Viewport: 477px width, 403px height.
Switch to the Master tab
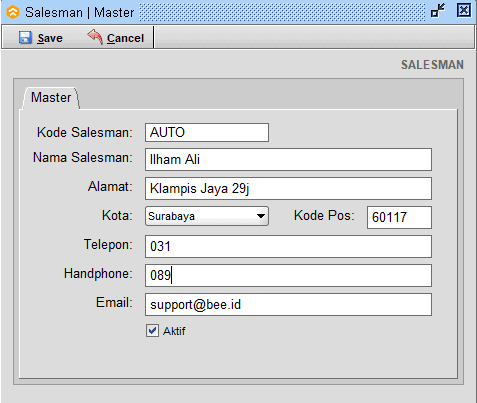[x=51, y=98]
